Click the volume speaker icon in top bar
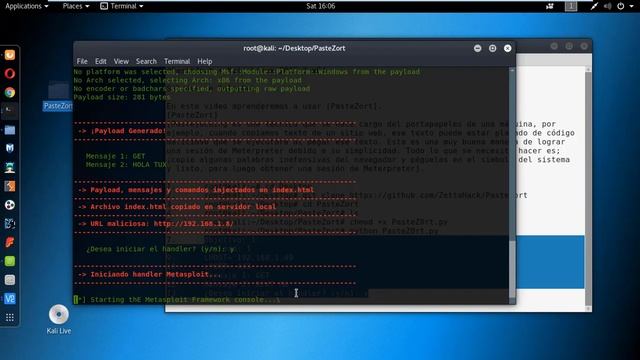 click(x=607, y=6)
